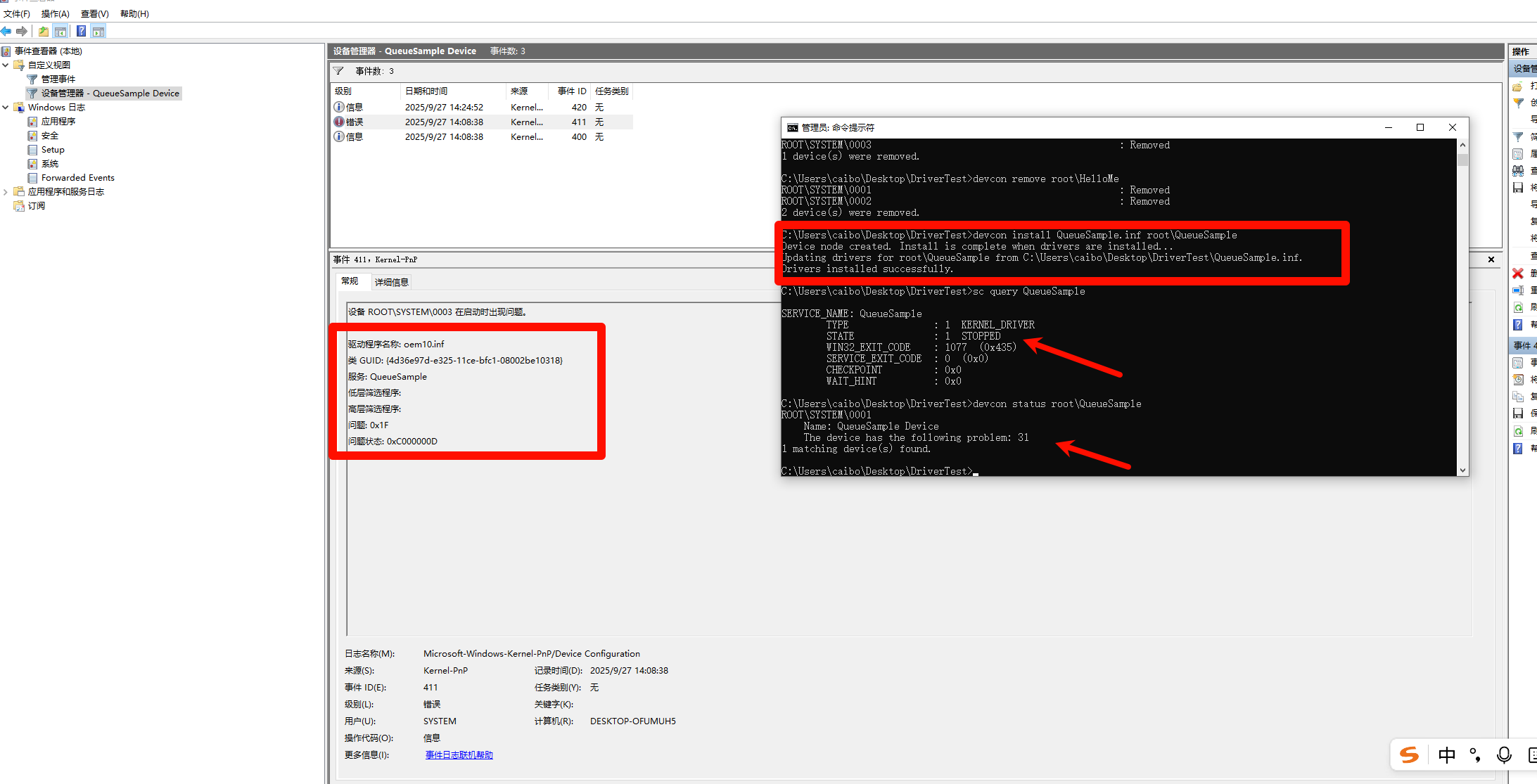
Task: Click the blue question mark Help toolbar icon
Action: [x=82, y=31]
